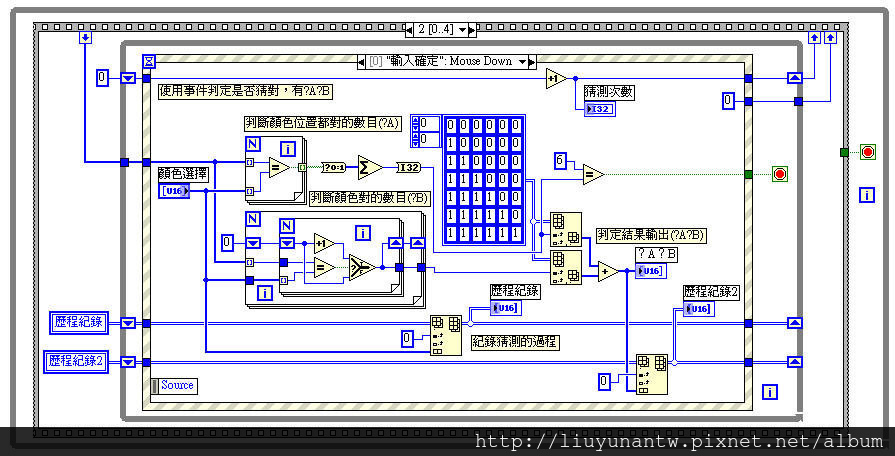
Task: Open the "2 [0..4]" case dropdown
Action: (x=462, y=30)
